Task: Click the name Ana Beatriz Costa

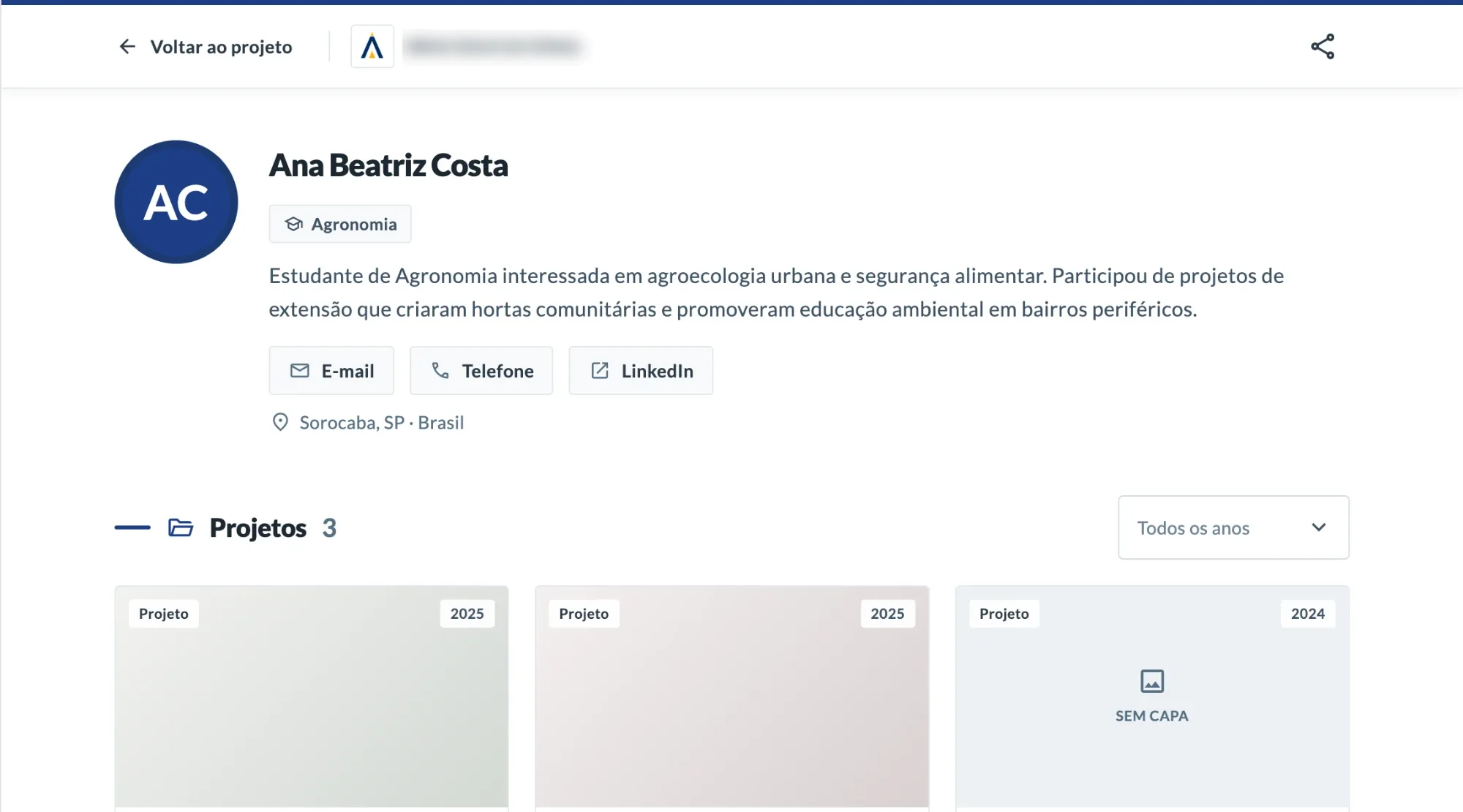Action: point(388,165)
